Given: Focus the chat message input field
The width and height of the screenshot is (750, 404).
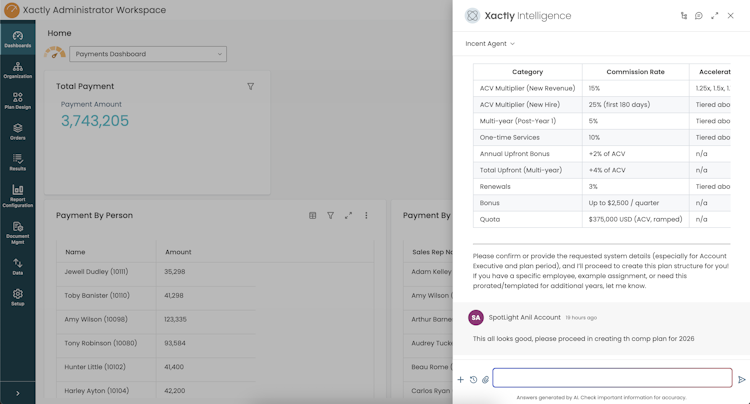Looking at the screenshot, I should (x=612, y=378).
